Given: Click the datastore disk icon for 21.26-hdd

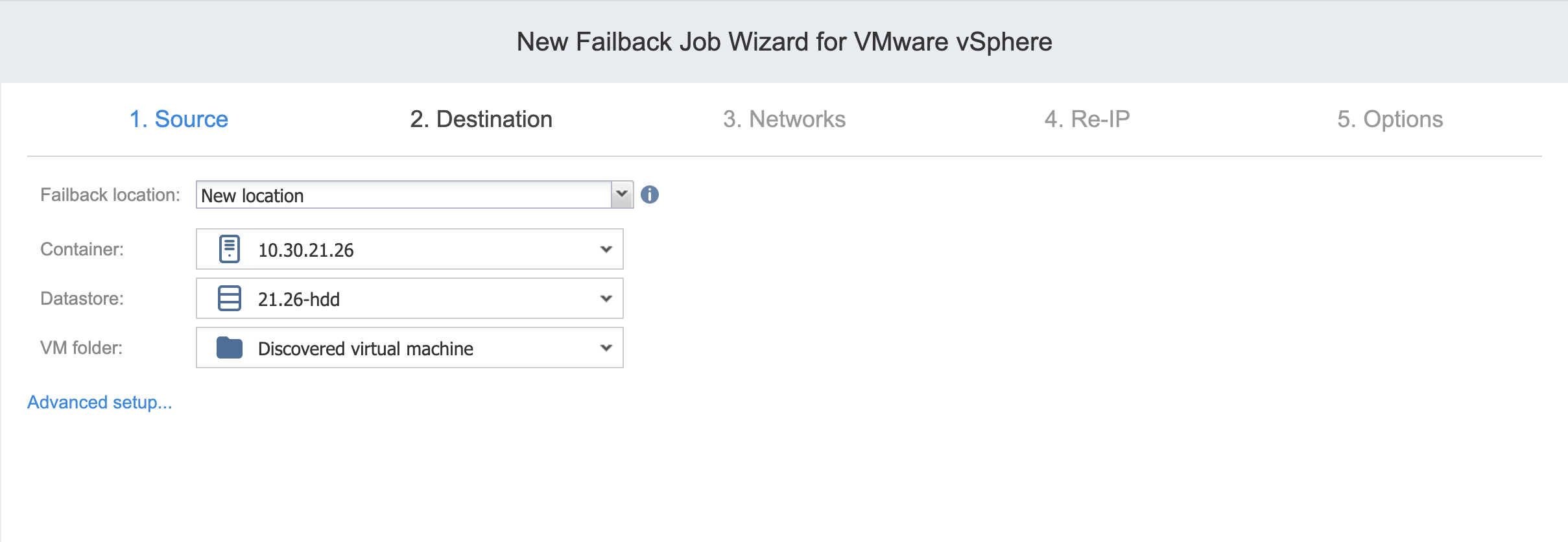Looking at the screenshot, I should 230,298.
